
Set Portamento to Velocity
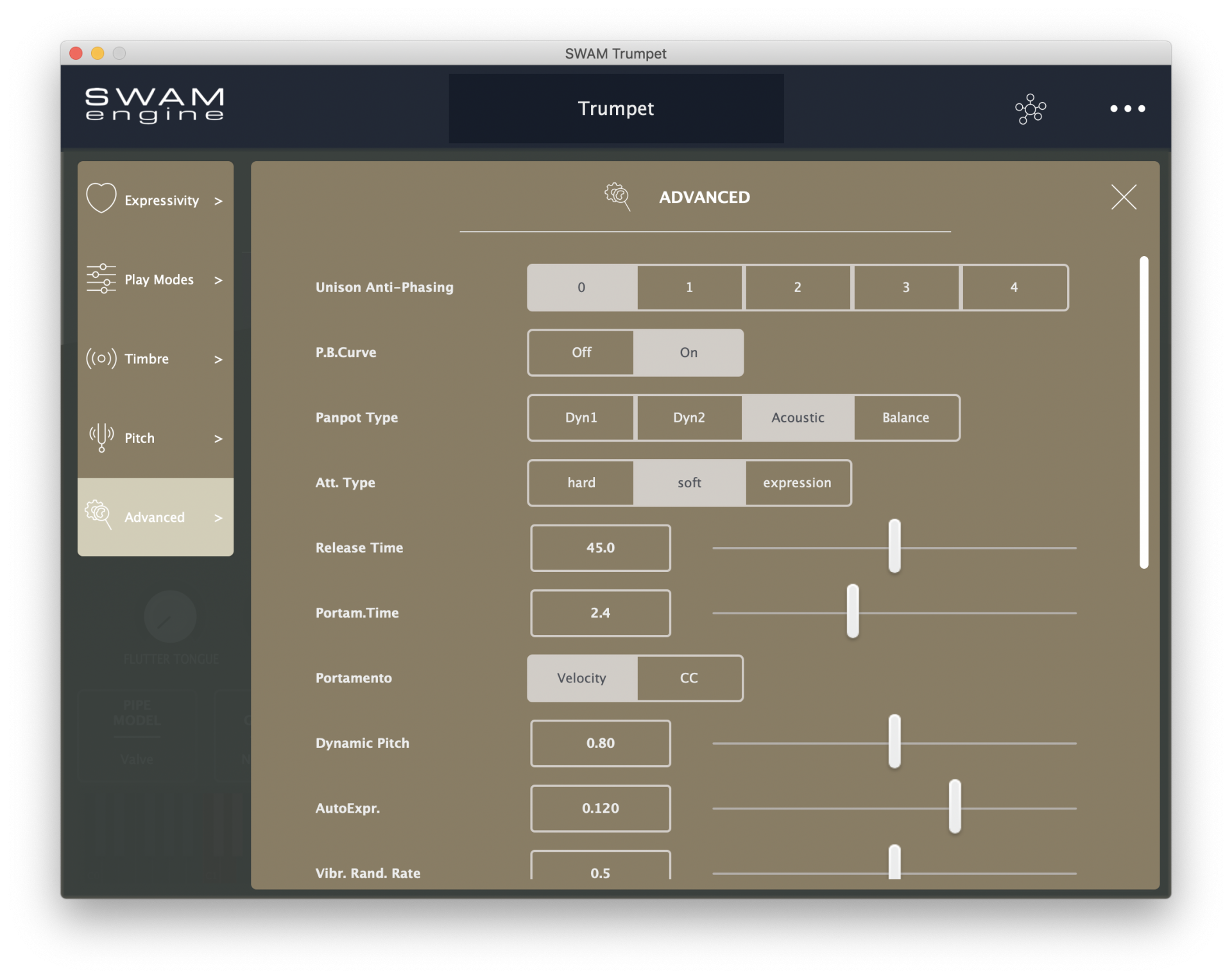point(582,678)
